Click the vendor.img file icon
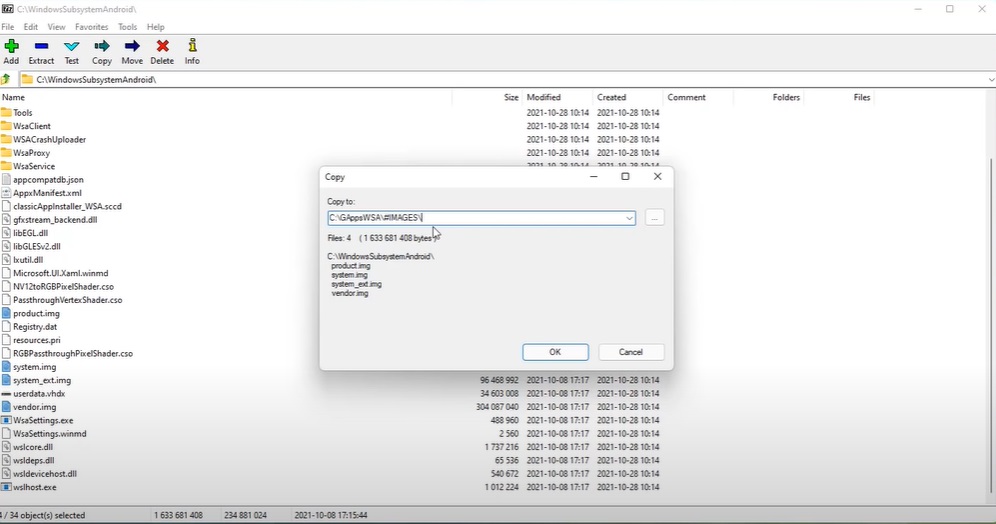The height and width of the screenshot is (524, 996). tap(6, 406)
